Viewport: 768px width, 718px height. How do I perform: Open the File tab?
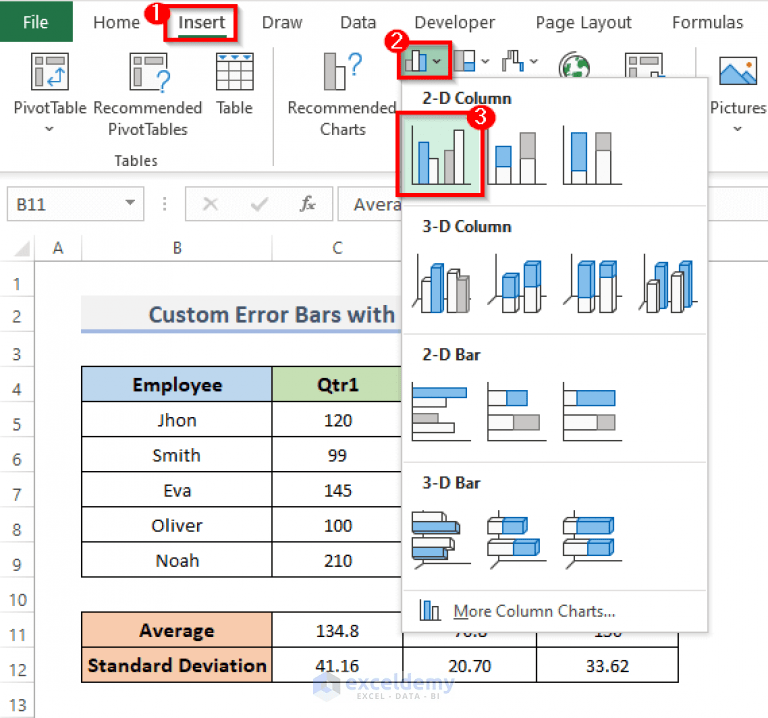coord(36,22)
